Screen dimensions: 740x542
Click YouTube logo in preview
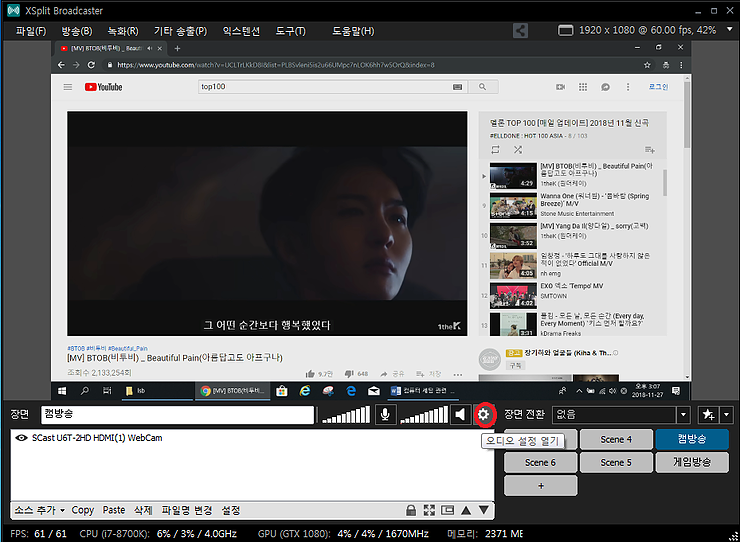coord(103,87)
